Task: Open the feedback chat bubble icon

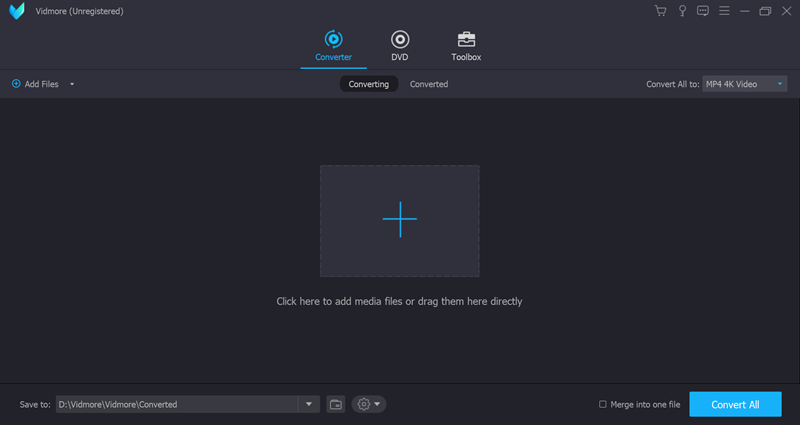Action: pos(703,11)
